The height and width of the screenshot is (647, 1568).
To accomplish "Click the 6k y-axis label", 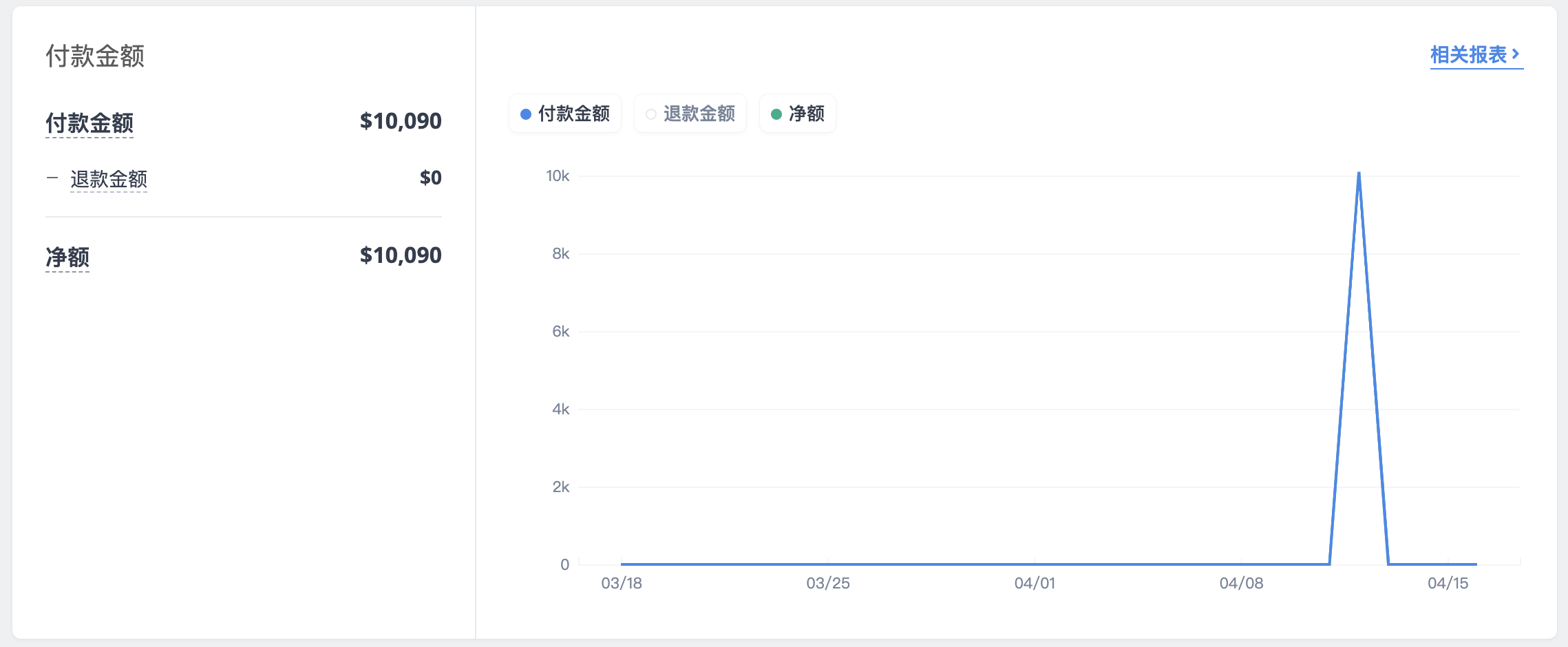I will (561, 332).
